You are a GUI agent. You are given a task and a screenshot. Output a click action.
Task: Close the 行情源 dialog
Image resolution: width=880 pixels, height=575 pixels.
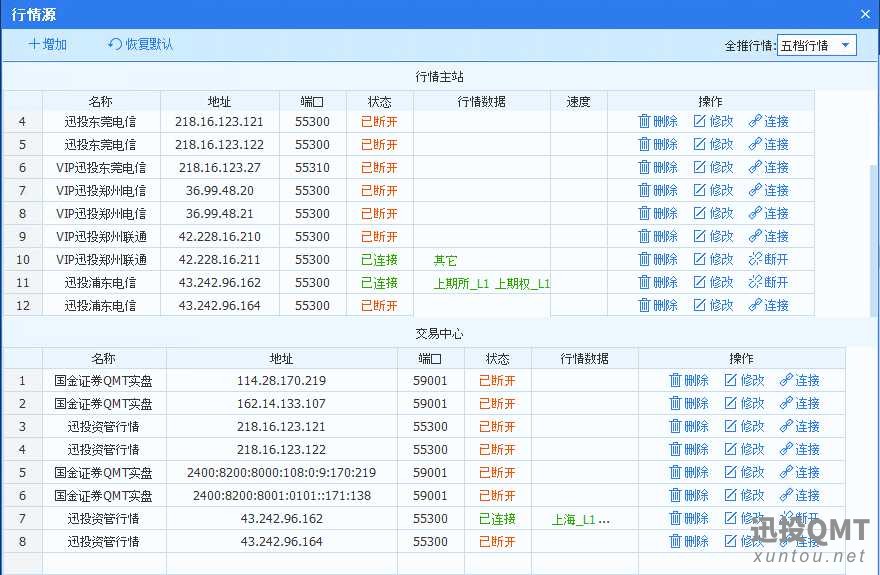click(865, 15)
